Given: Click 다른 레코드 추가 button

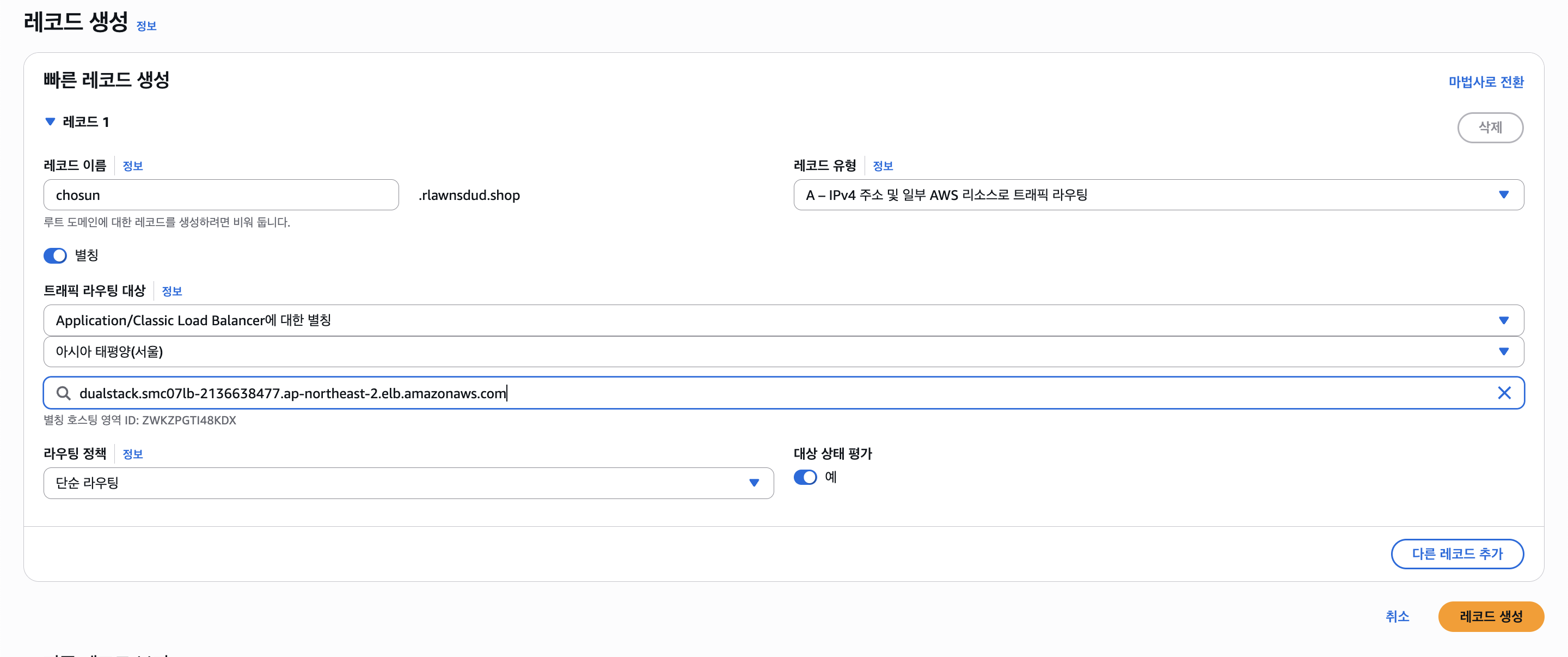Looking at the screenshot, I should [1456, 553].
